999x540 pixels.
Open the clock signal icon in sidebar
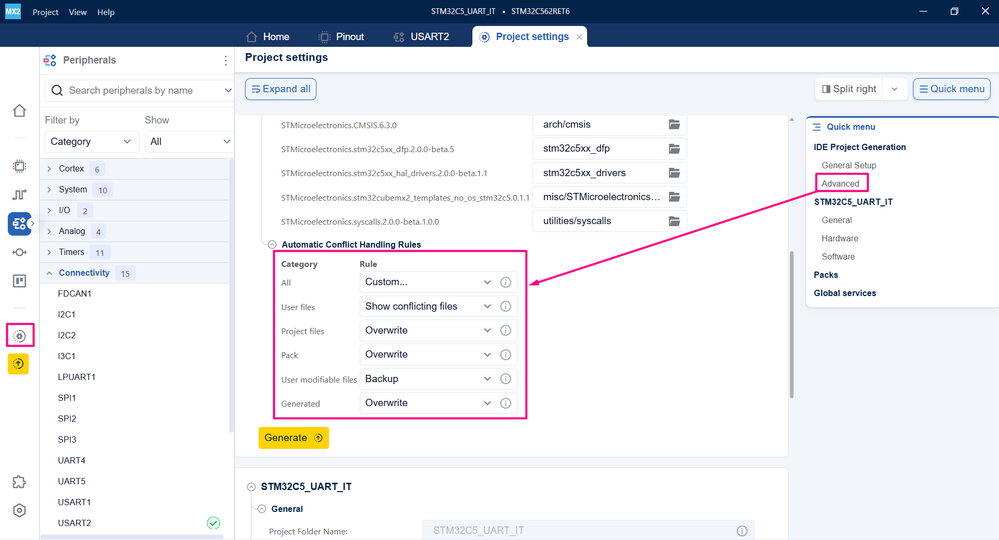point(19,194)
